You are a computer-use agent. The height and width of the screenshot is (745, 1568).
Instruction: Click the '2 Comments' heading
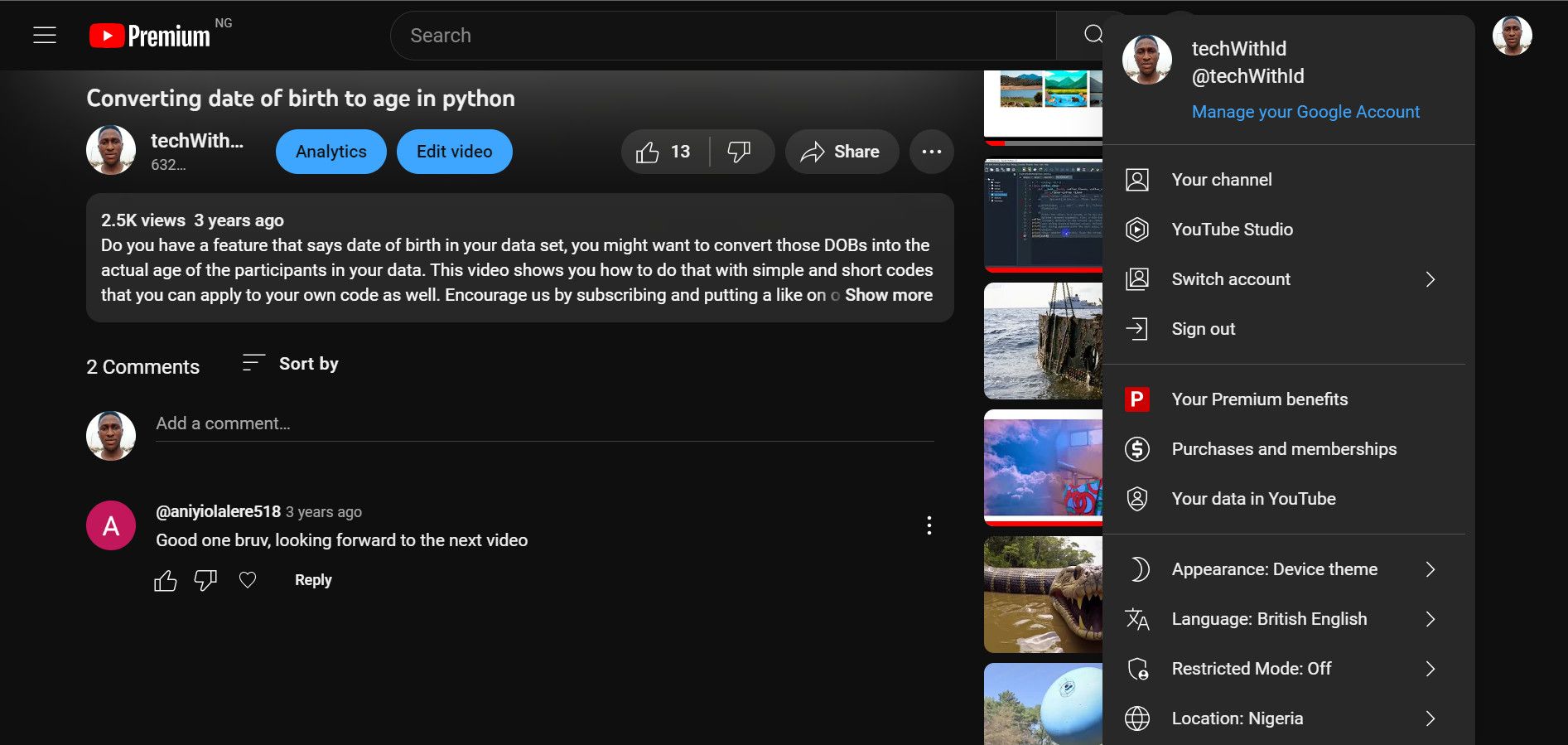(x=142, y=367)
